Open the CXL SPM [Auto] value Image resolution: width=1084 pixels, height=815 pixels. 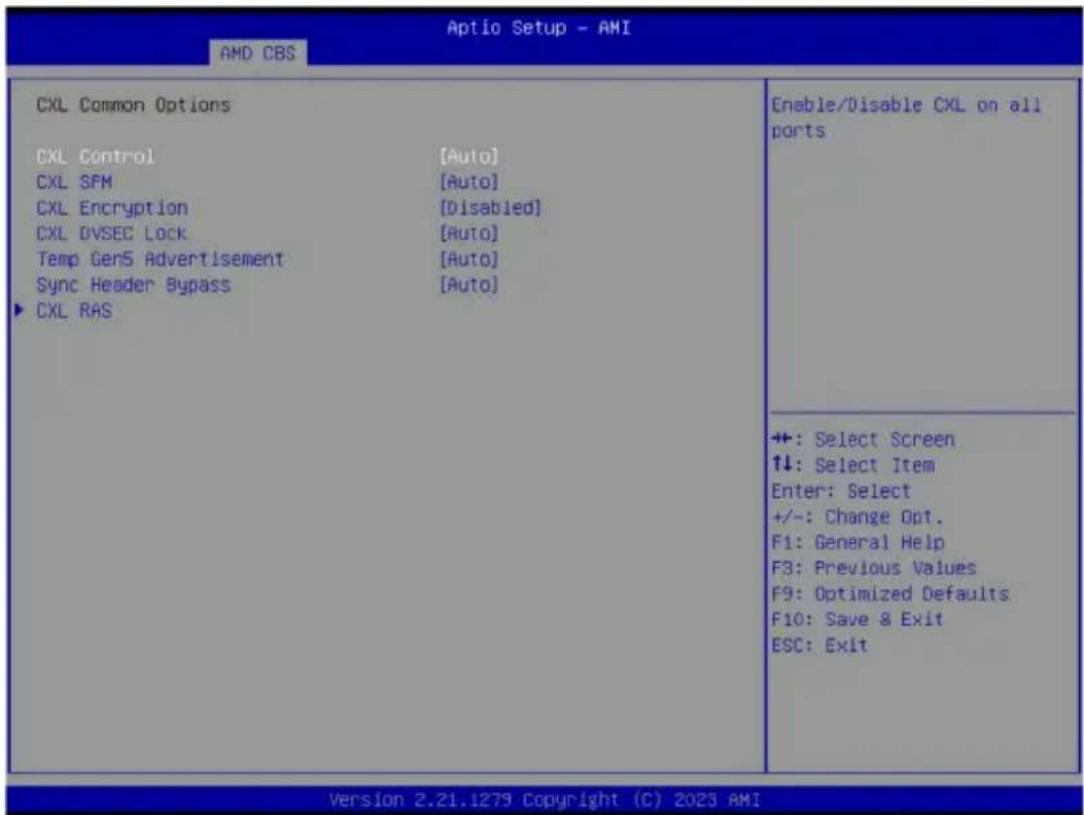[x=469, y=182]
